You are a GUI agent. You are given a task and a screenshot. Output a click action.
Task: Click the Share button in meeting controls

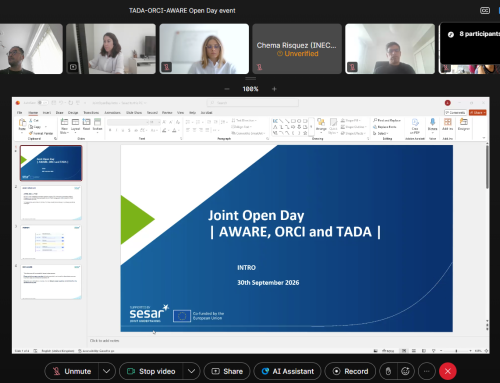coord(227,371)
